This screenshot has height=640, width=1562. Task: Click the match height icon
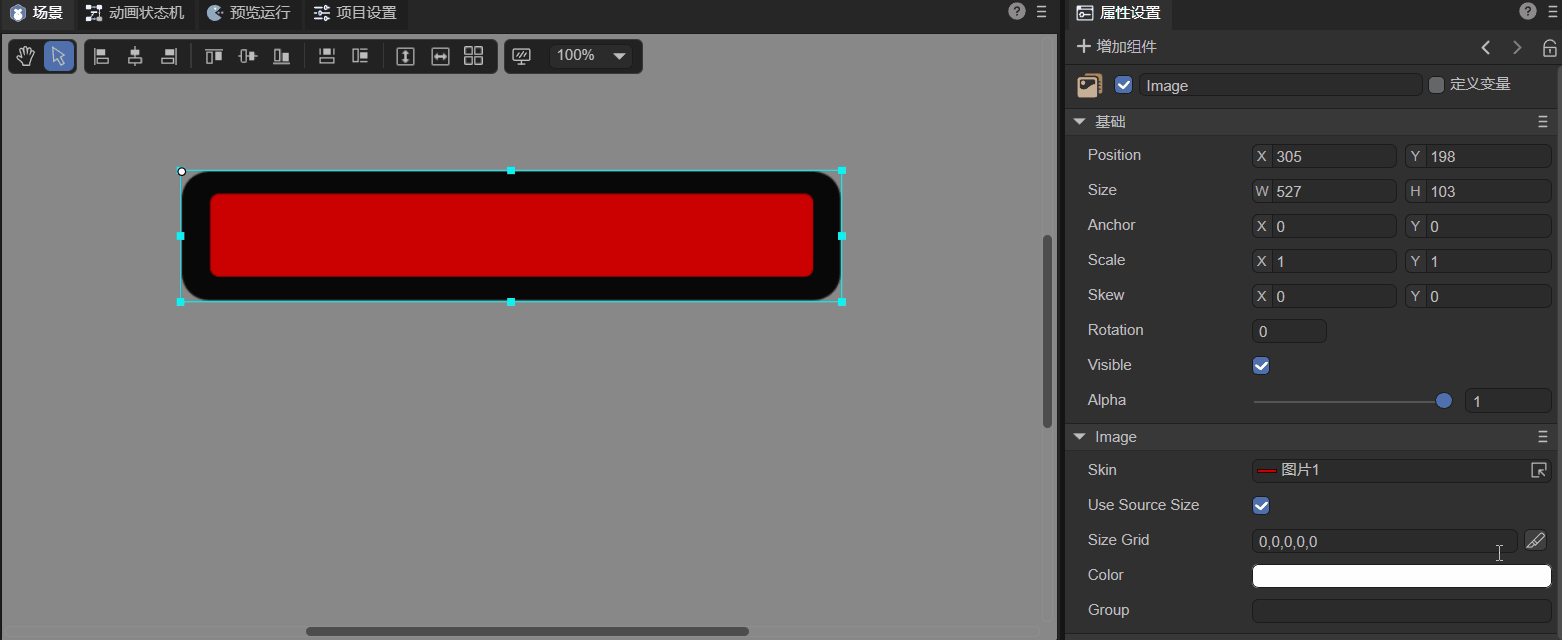(405, 56)
